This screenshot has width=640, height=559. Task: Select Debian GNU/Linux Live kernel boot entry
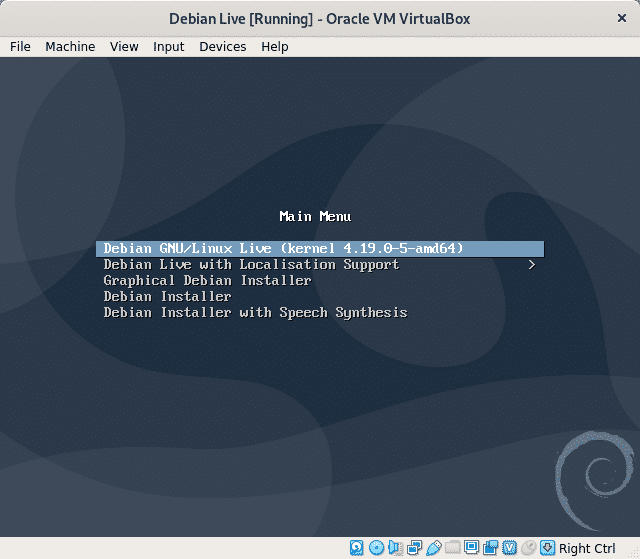[320, 248]
